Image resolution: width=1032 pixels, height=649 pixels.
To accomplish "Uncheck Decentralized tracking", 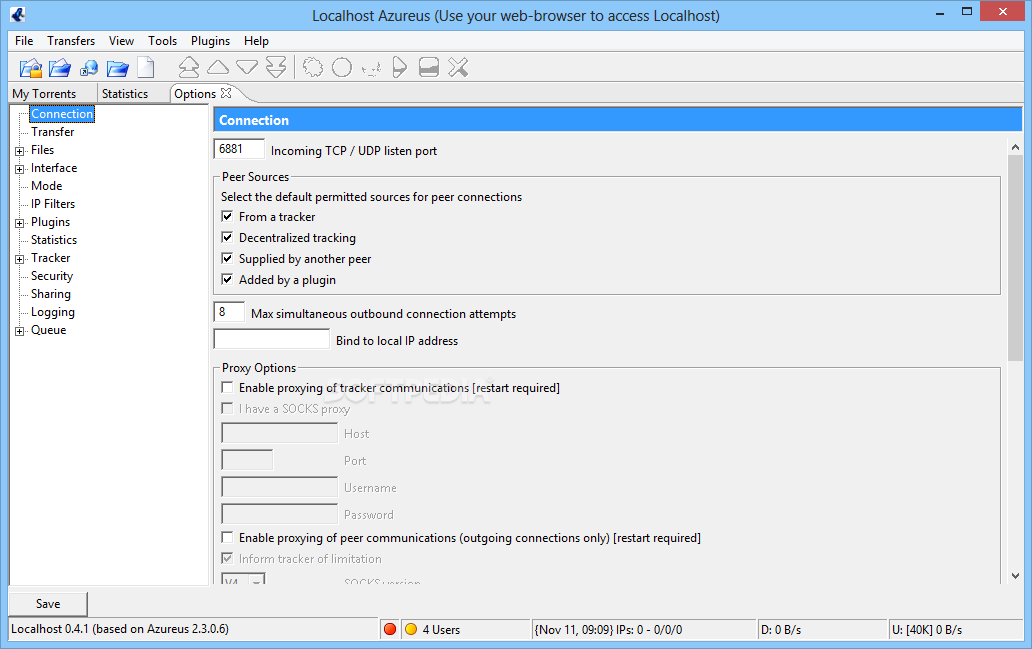I will pos(227,237).
